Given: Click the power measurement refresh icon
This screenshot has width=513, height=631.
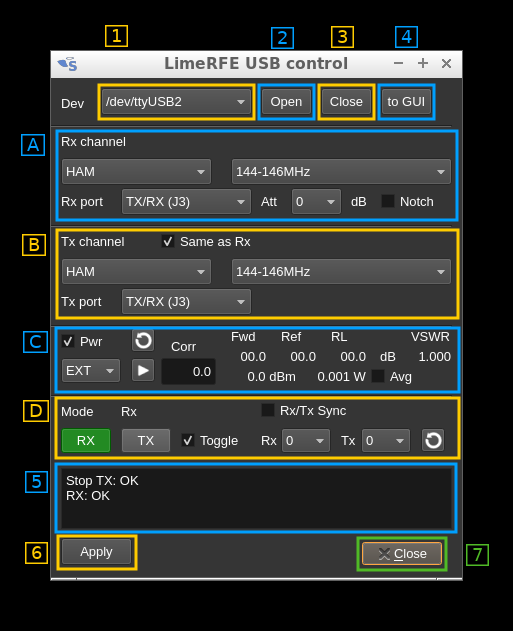Looking at the screenshot, I should pyautogui.click(x=143, y=340).
